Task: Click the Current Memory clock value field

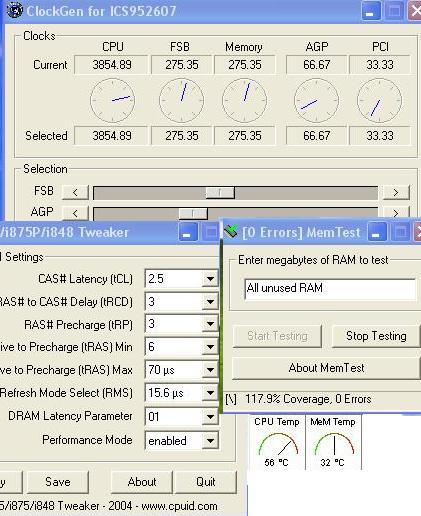Action: [245, 65]
